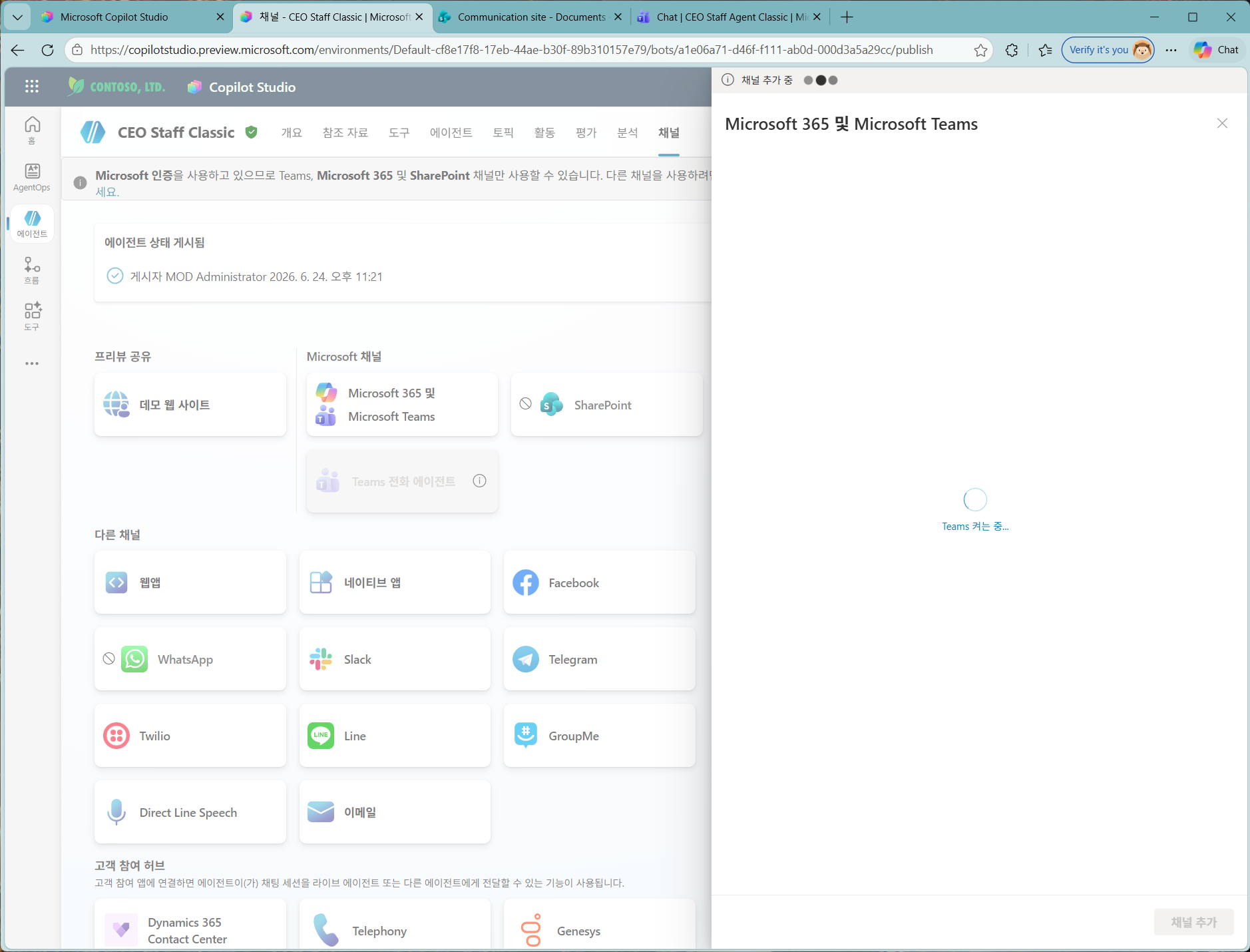The width and height of the screenshot is (1250, 952).
Task: Open the 도구 tab in agent navigation
Action: click(399, 132)
